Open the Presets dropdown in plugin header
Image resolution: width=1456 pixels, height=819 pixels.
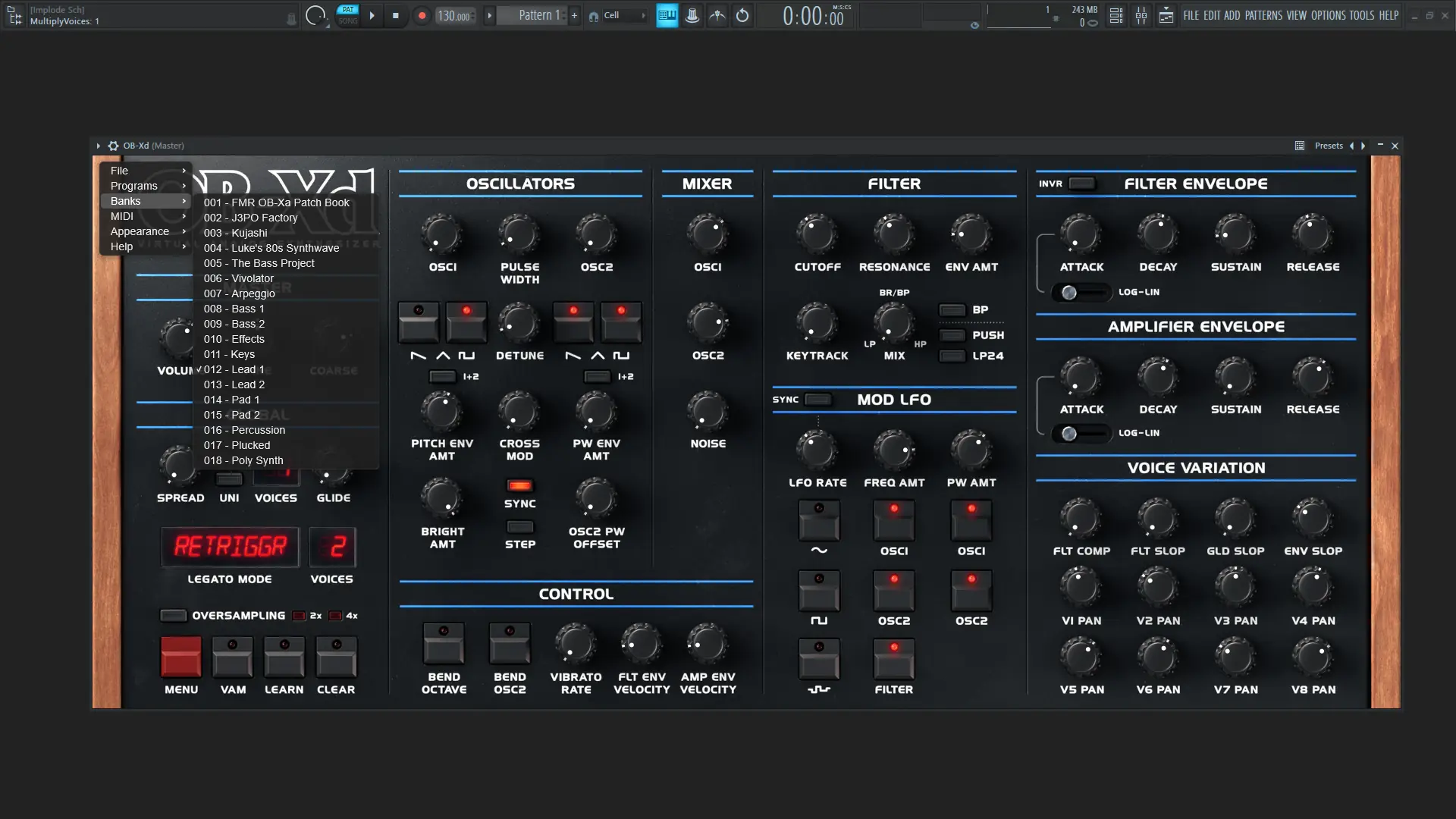[x=1328, y=146]
